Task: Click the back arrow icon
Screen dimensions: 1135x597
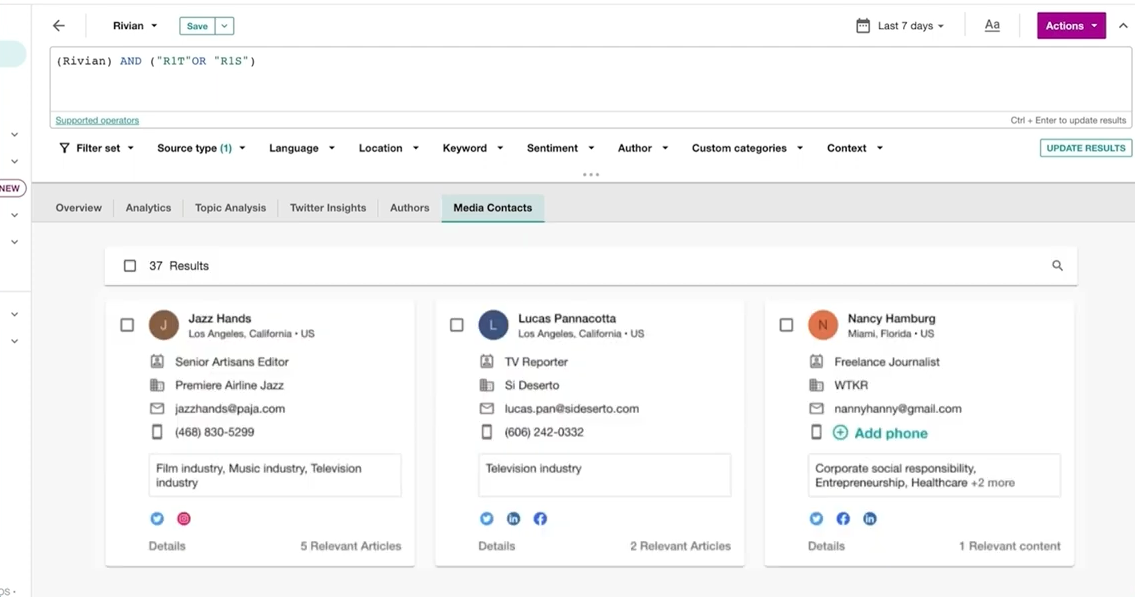Action: point(59,26)
